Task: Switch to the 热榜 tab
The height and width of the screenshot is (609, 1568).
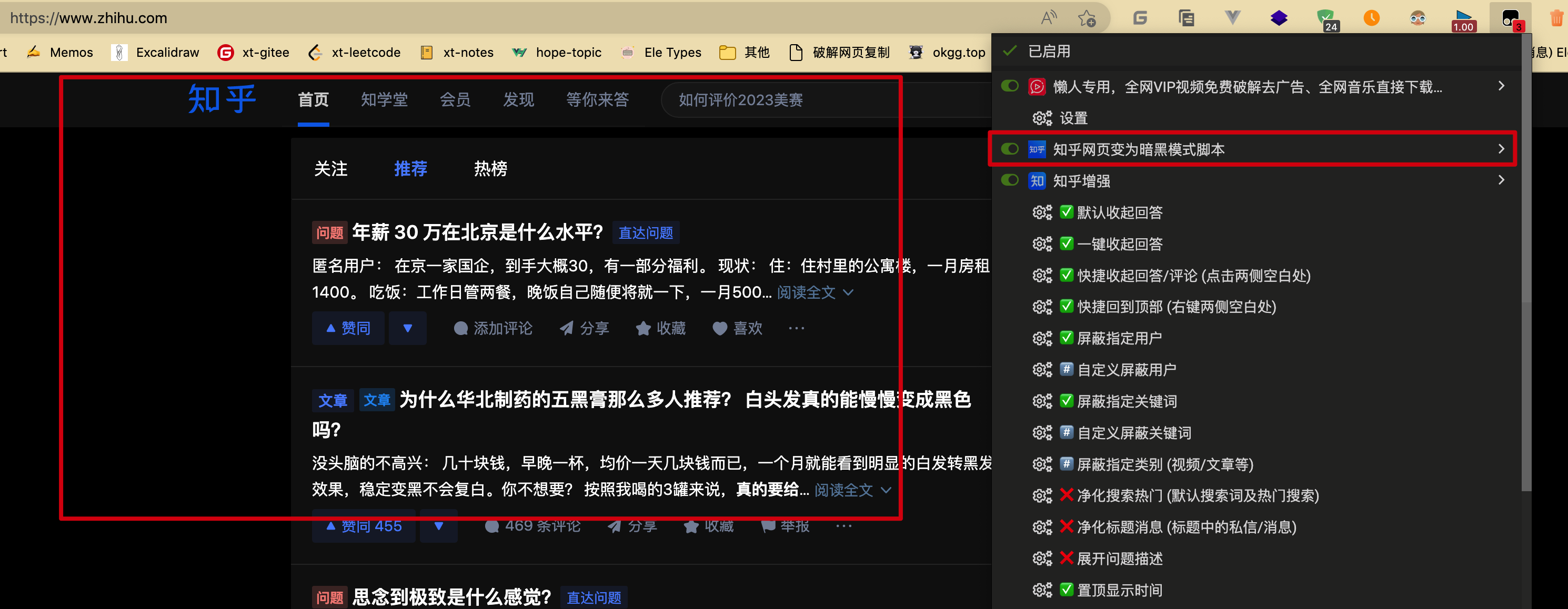Action: pos(490,168)
